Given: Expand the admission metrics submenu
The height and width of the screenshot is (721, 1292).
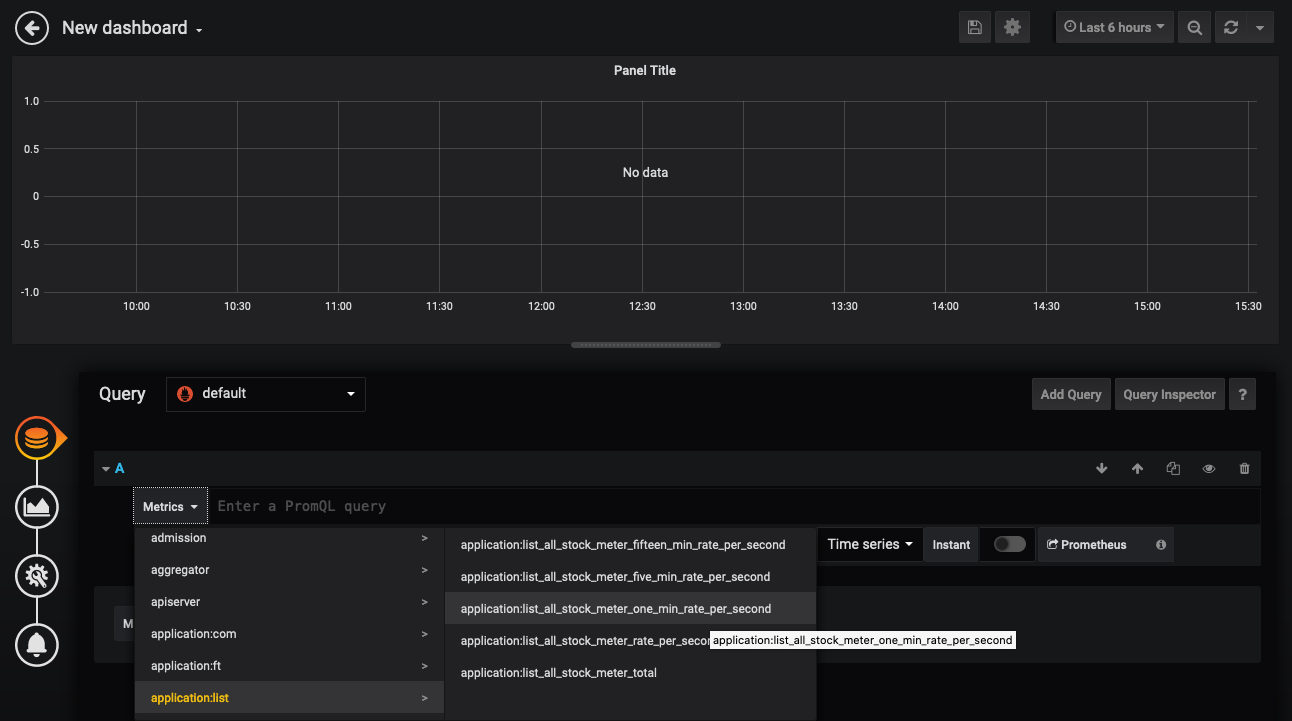Looking at the screenshot, I should pyautogui.click(x=290, y=538).
